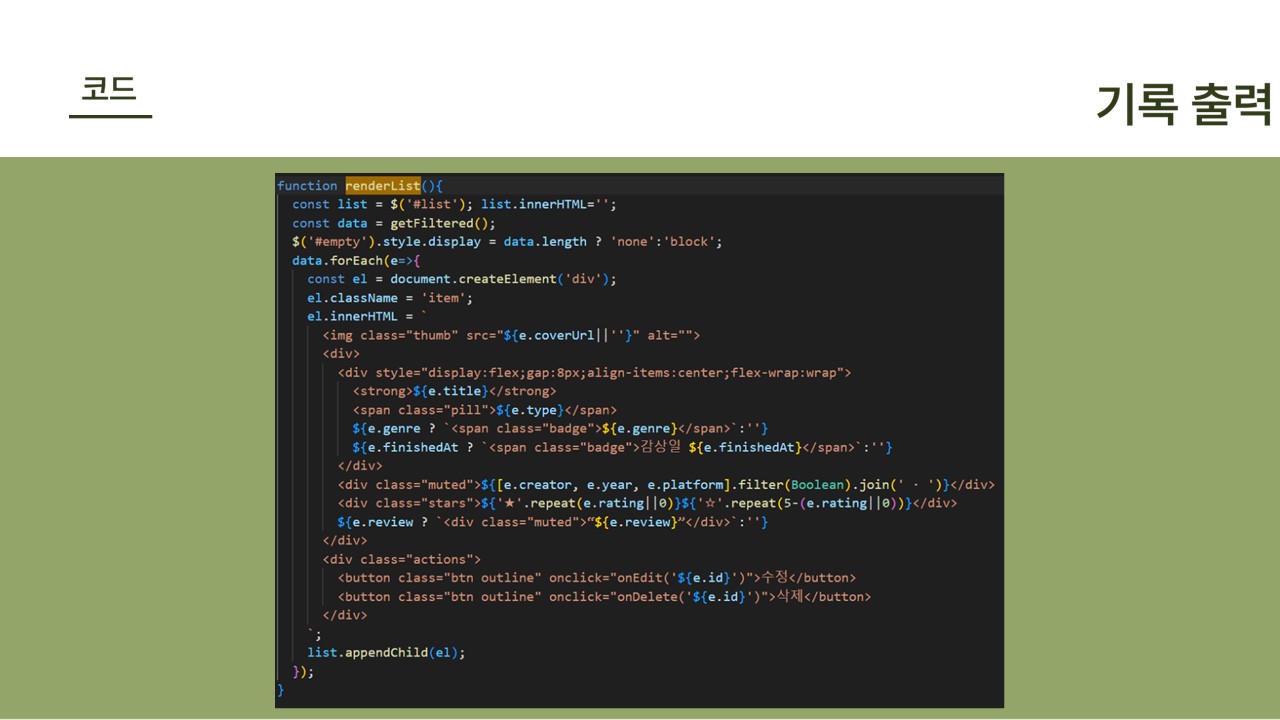
Task: Click the onDelete '삭제' button code line
Action: (x=604, y=597)
